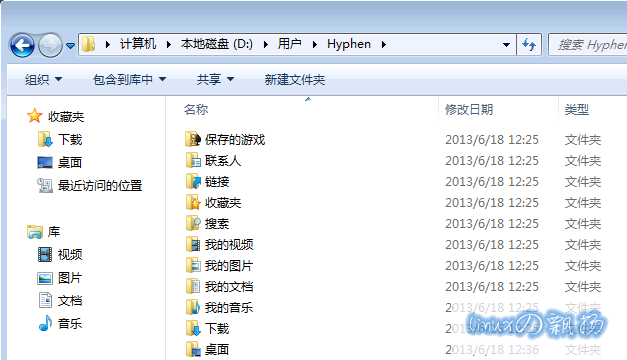Click the 链接 folder name

click(217, 182)
